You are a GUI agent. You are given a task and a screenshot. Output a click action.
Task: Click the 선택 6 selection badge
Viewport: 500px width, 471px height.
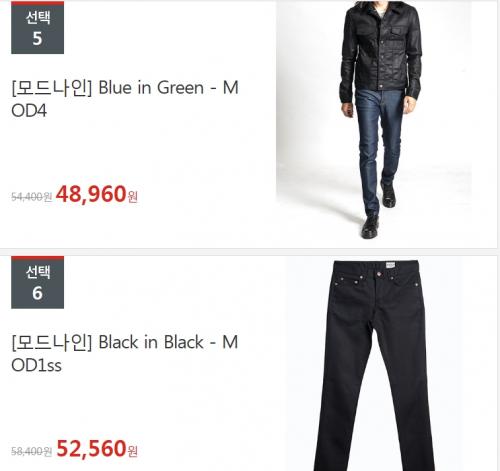coord(37,282)
